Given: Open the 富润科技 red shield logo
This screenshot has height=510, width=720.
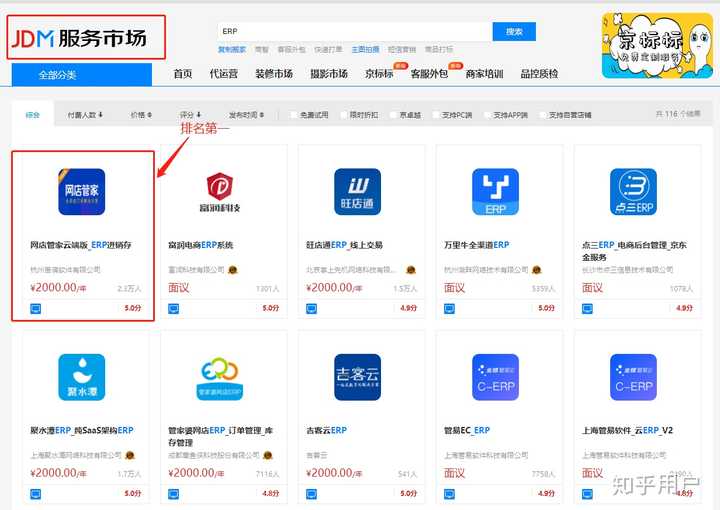Looking at the screenshot, I should pyautogui.click(x=219, y=192).
